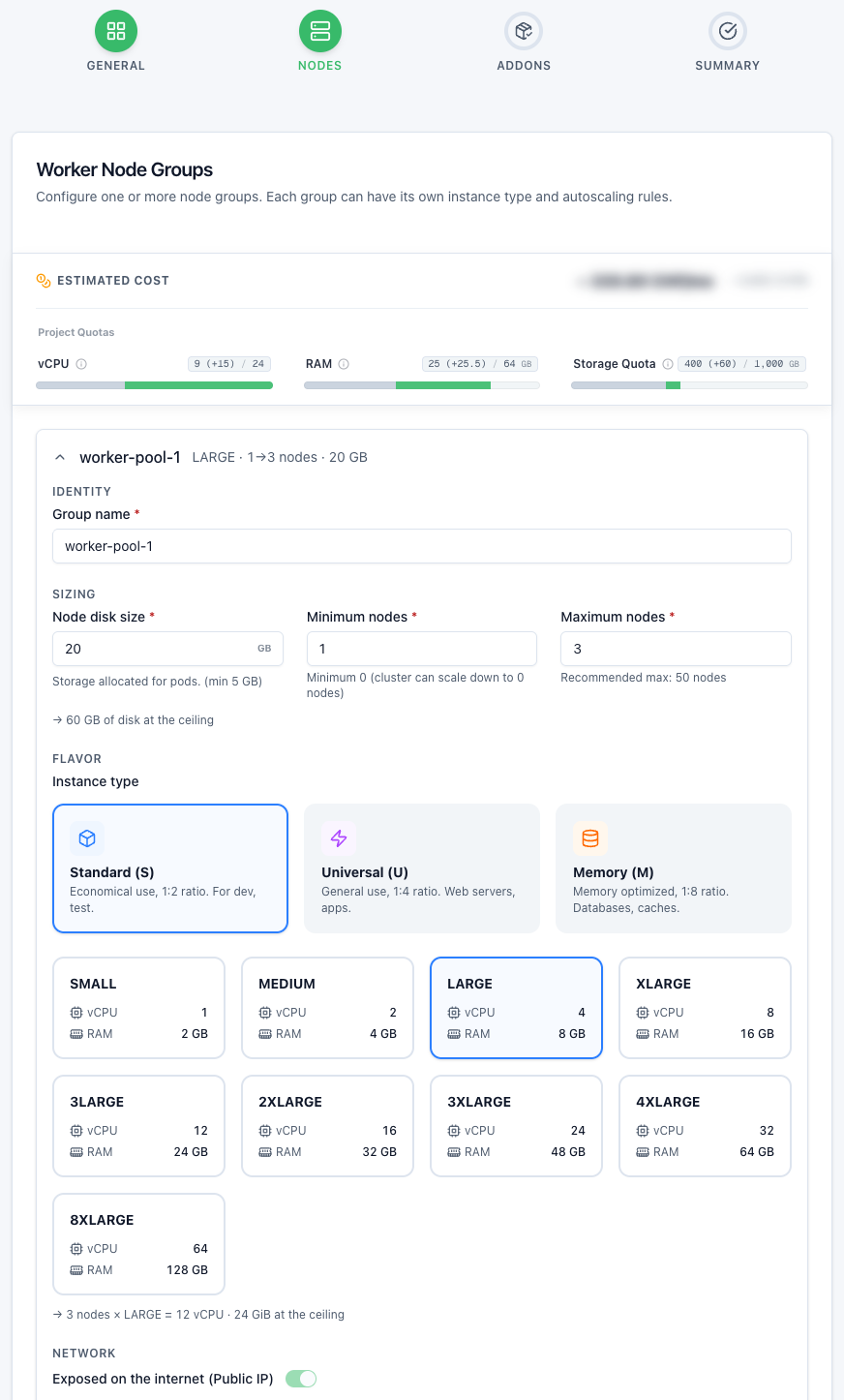
Task: Switch to the GENERAL step label
Action: [x=116, y=66]
